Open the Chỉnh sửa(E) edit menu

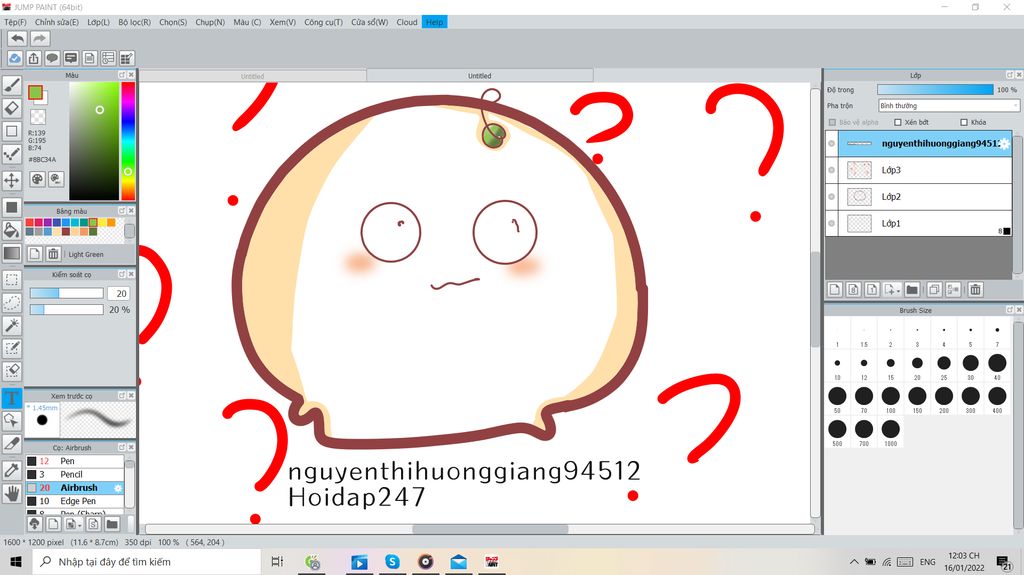57,22
